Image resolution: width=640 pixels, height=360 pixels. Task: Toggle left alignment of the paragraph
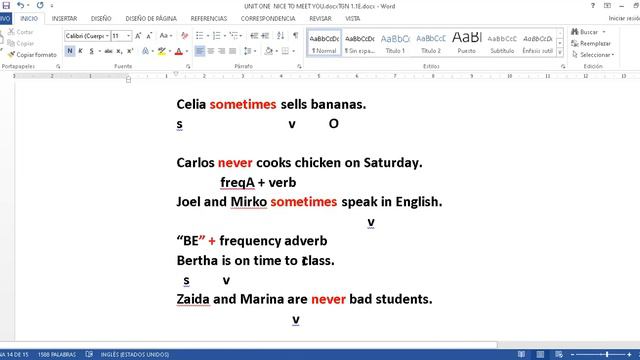[x=200, y=51]
